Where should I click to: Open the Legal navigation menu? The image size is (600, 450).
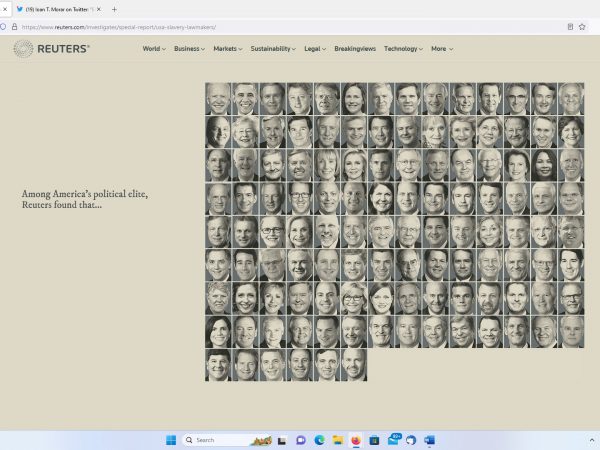click(315, 48)
